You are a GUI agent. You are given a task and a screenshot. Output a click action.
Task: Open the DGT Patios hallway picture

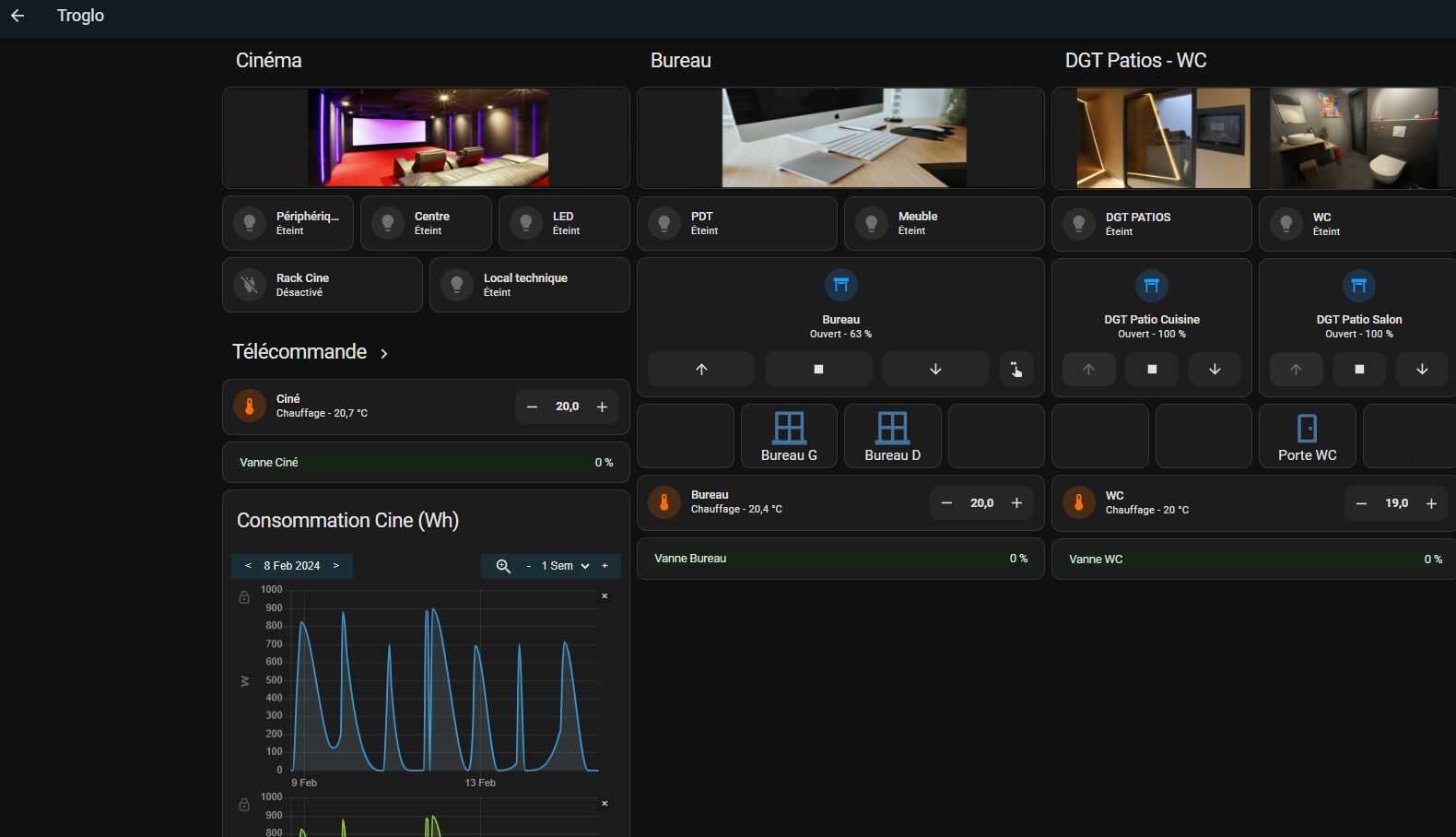[x=1163, y=138]
